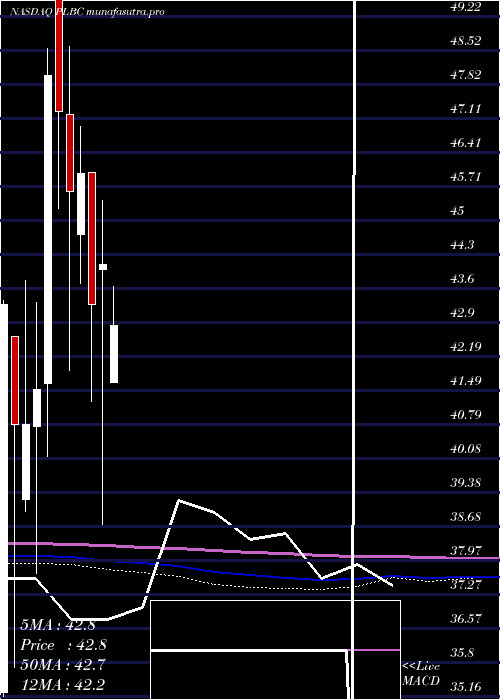
Task: Pick the 40.79 price axis label
Action: point(466,415)
